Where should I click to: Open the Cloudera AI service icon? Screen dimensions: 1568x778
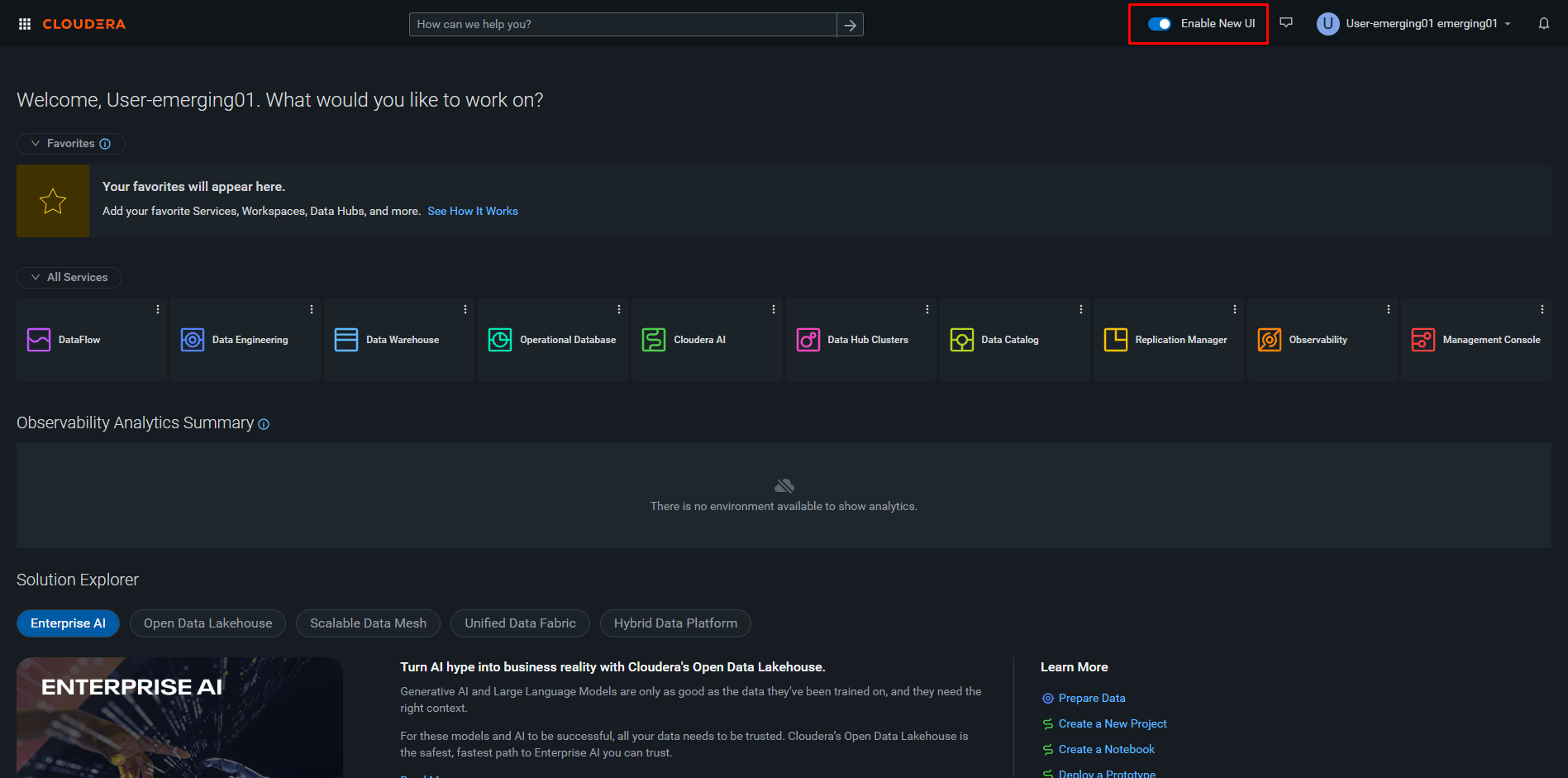(654, 340)
